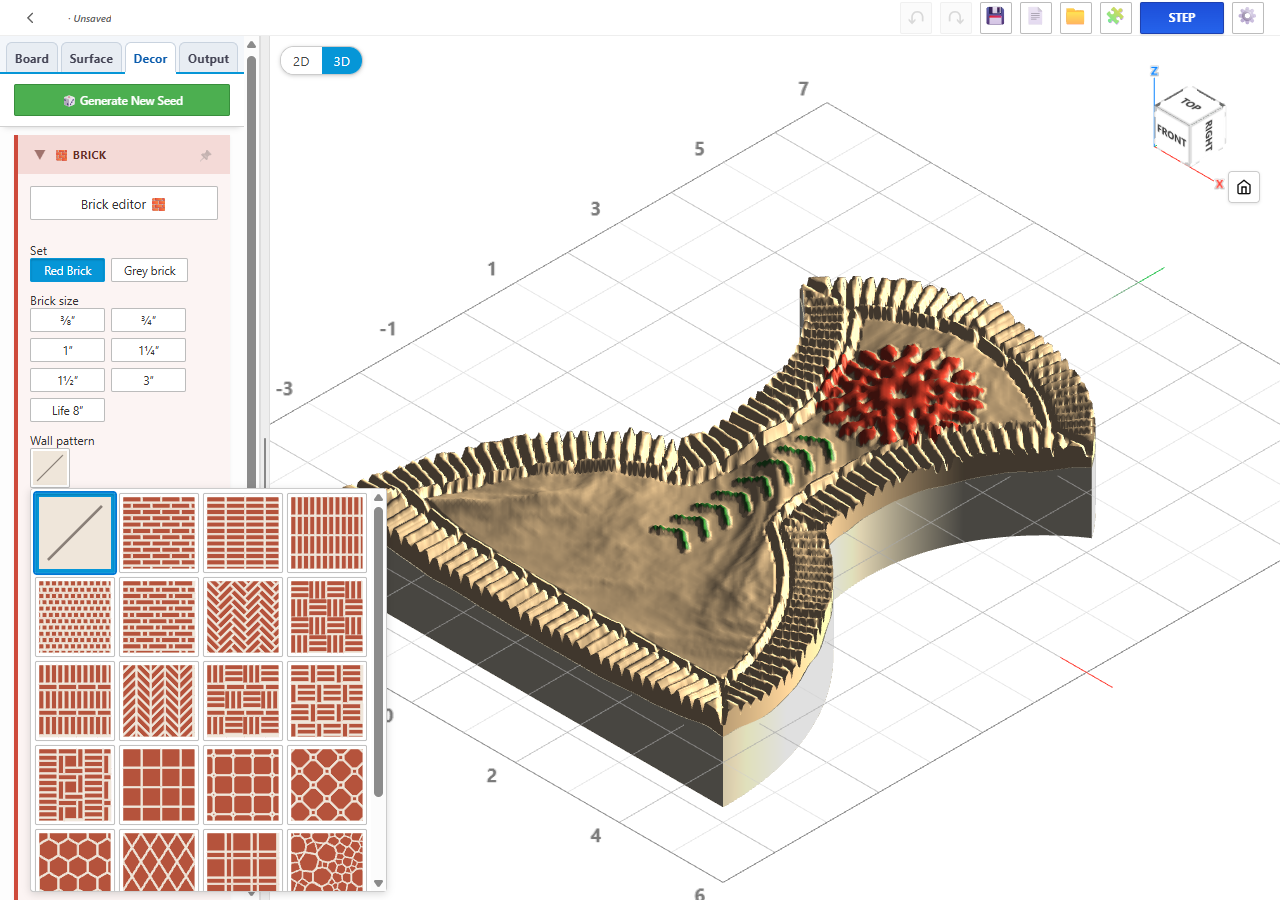Click the undo arrow icon
The height and width of the screenshot is (900, 1280).
coord(916,18)
